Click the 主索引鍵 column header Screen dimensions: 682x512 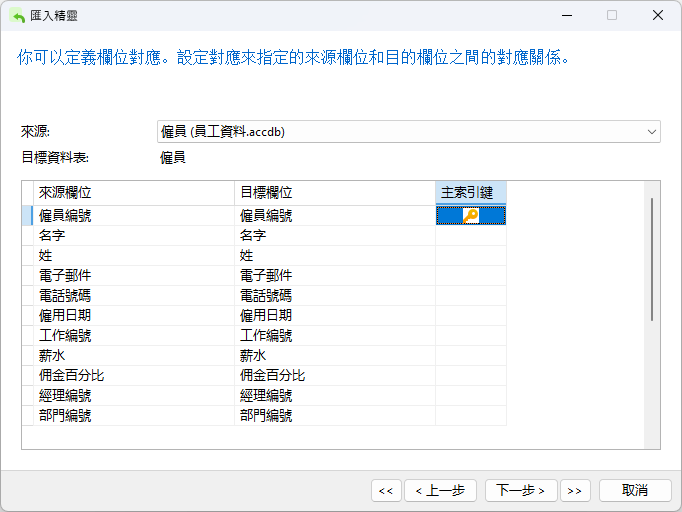(471, 192)
